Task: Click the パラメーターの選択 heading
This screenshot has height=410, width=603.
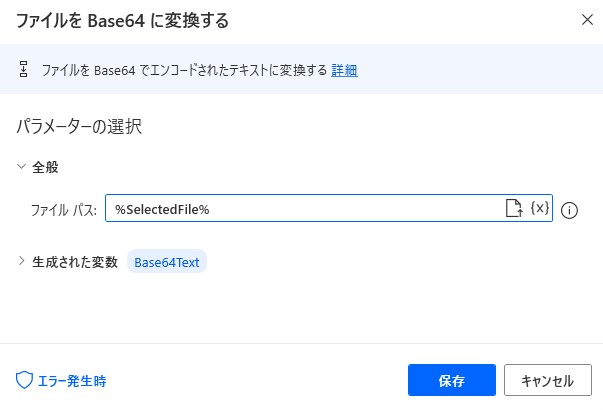Action: click(79, 127)
